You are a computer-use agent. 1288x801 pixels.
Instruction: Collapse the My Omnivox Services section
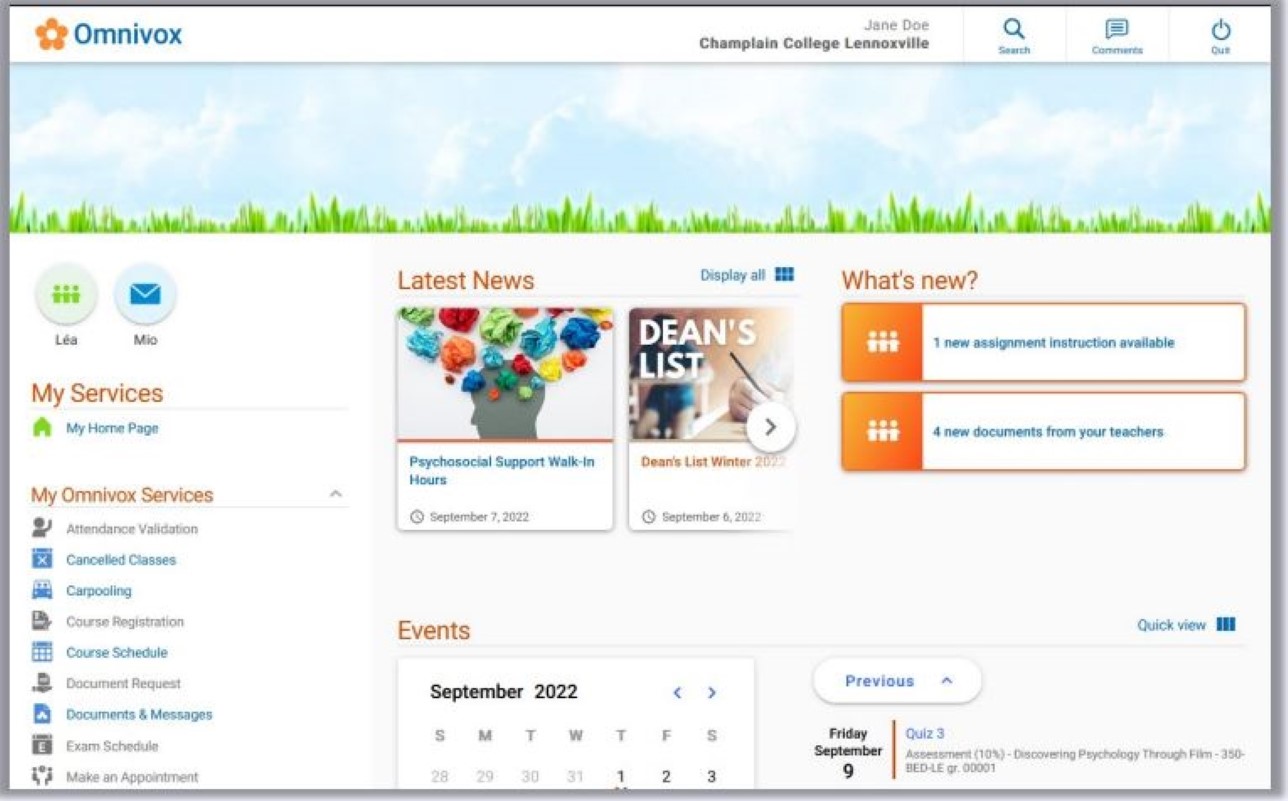coord(336,494)
